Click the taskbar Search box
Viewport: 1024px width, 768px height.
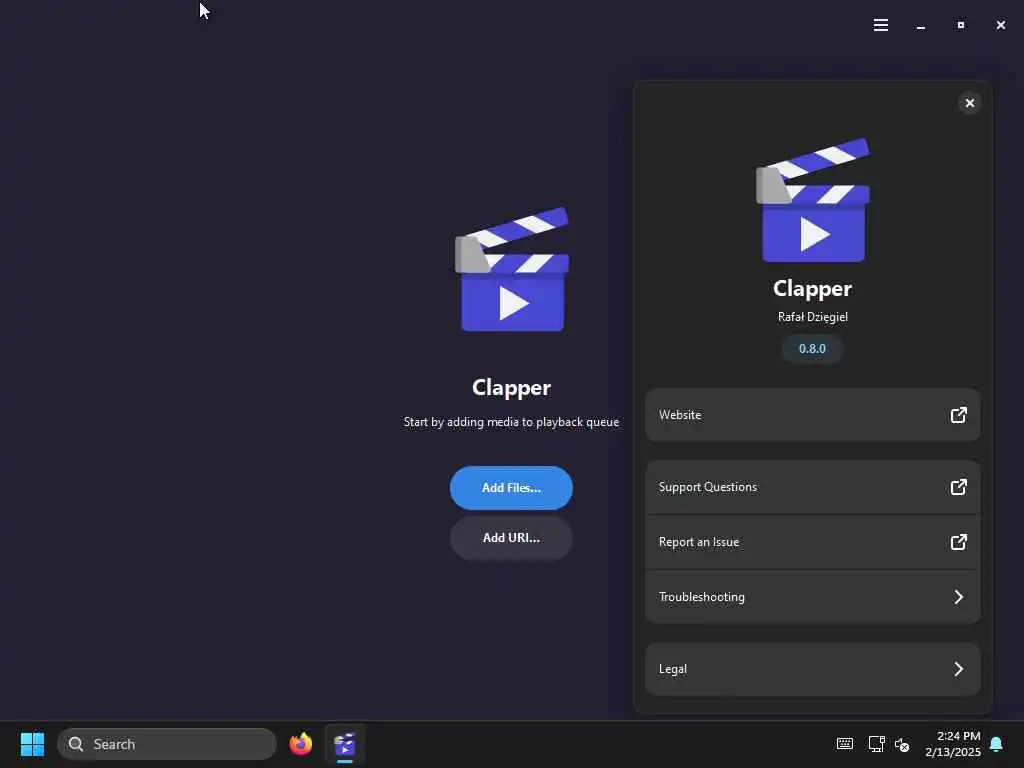167,744
